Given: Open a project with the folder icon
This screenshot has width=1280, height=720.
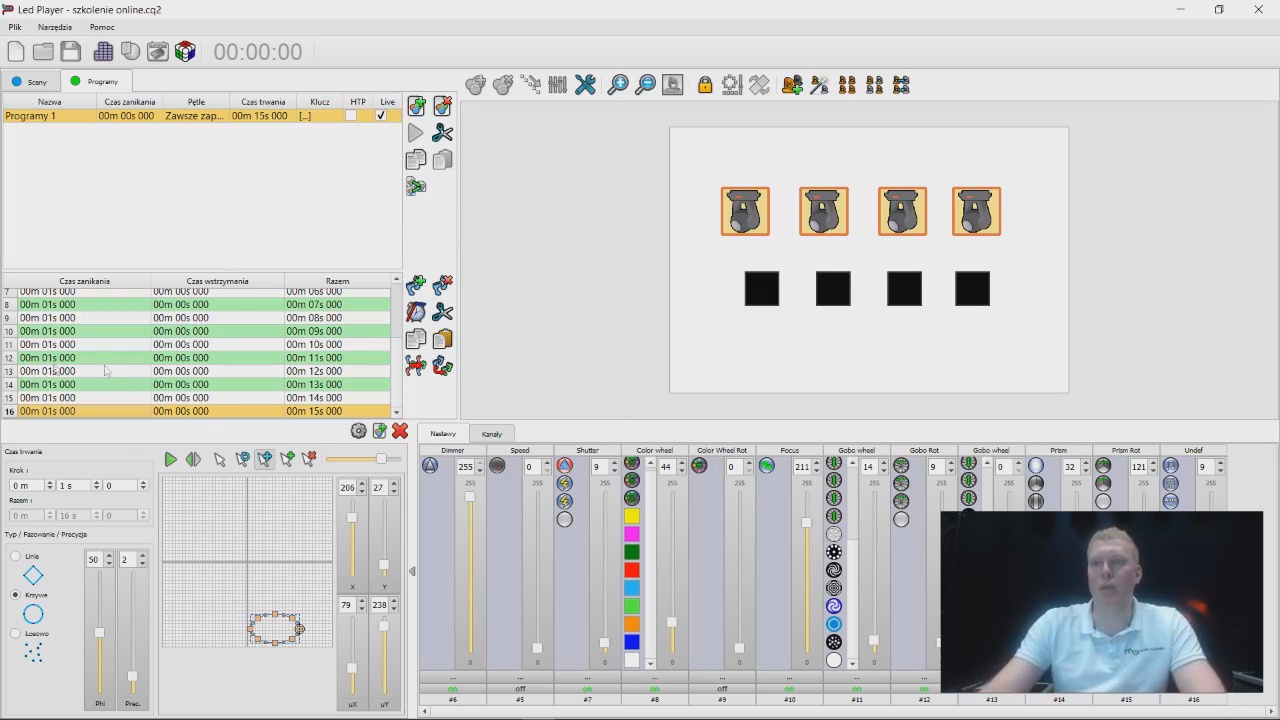Looking at the screenshot, I should [x=43, y=52].
